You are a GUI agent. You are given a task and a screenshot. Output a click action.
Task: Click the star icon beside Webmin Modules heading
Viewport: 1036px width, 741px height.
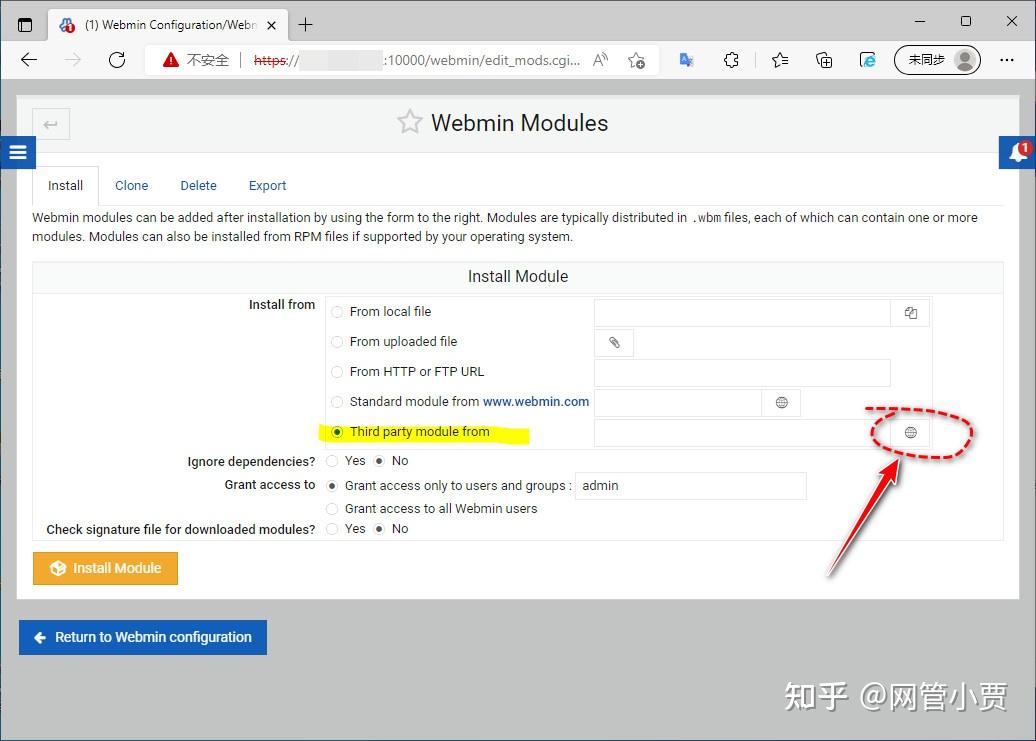(x=409, y=122)
